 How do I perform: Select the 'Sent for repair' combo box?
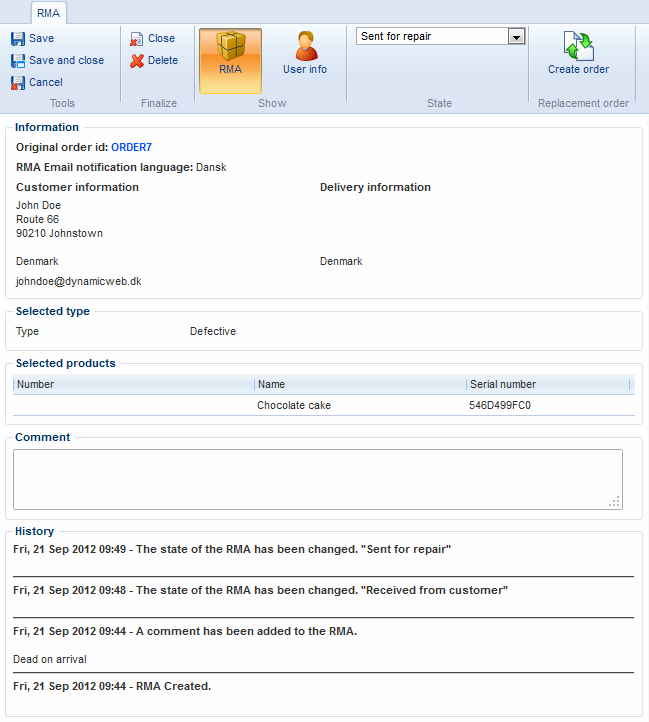[x=432, y=37]
